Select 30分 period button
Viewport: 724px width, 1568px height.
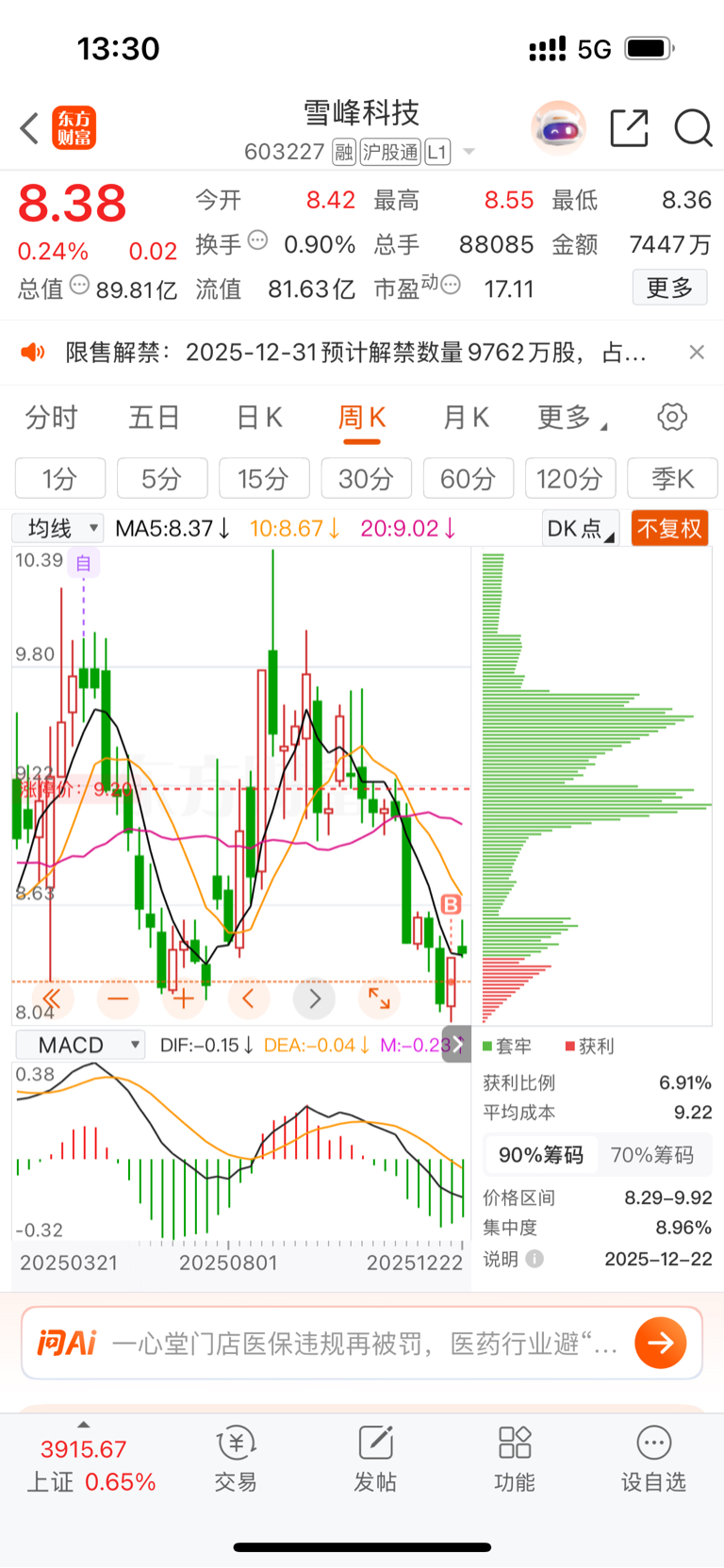click(367, 478)
